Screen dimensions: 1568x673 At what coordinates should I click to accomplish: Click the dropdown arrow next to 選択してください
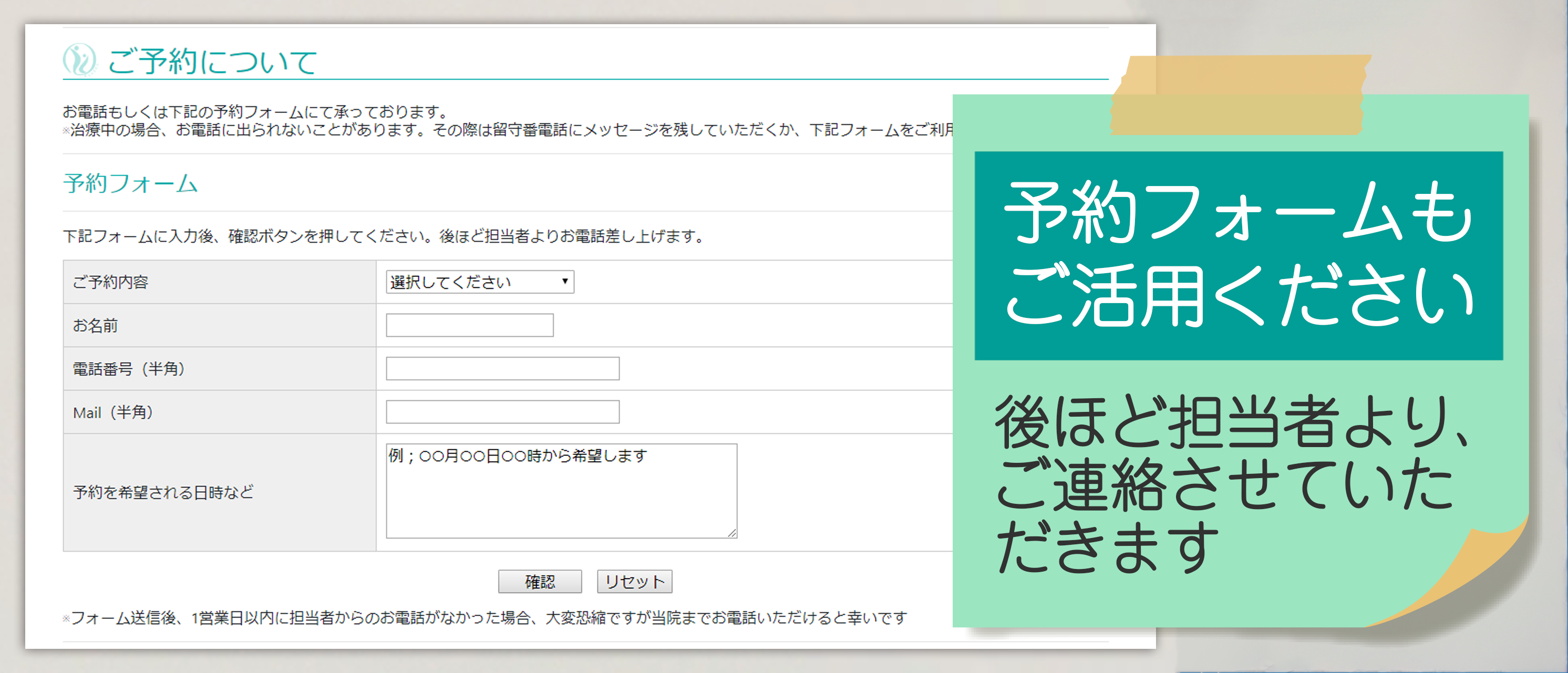[x=564, y=281]
